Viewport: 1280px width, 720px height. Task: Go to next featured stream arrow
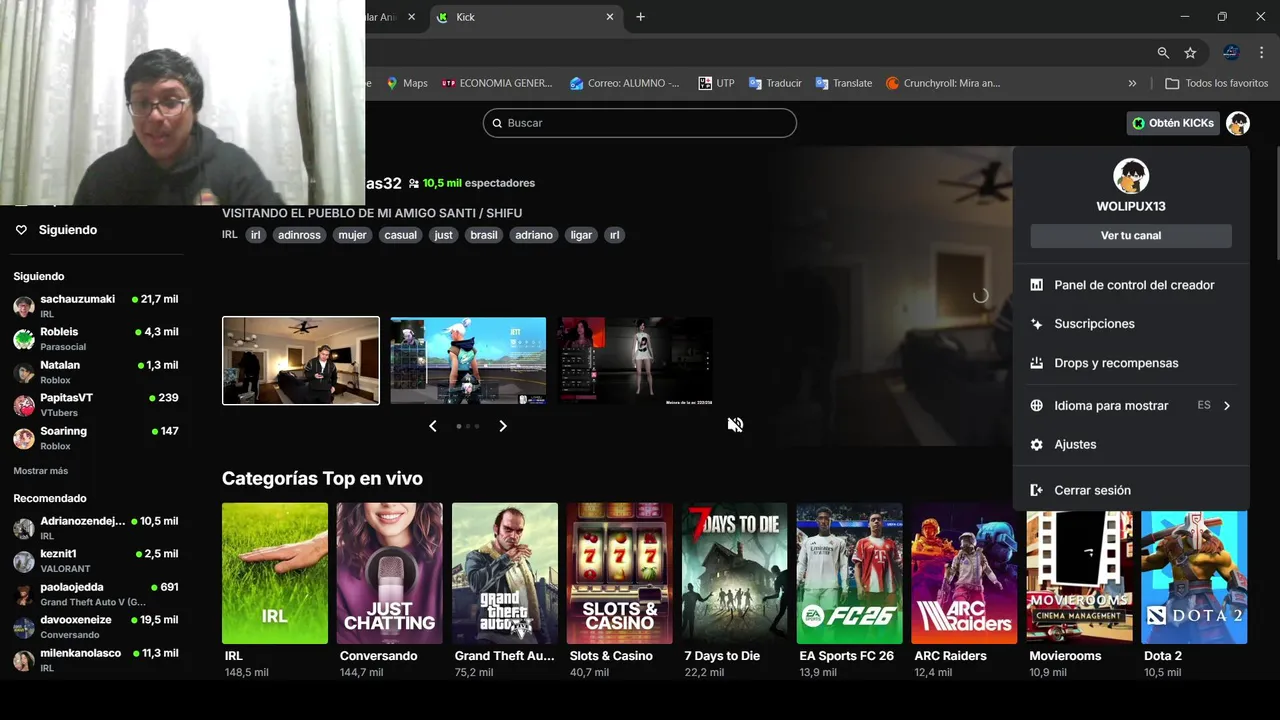[x=503, y=426]
